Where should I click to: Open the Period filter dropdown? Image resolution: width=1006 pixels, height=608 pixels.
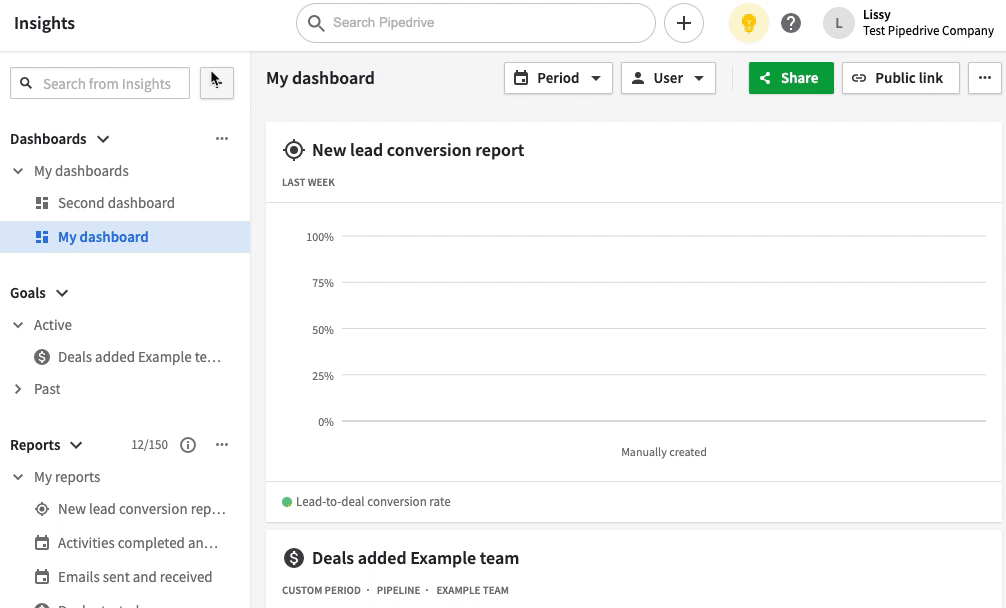(558, 77)
